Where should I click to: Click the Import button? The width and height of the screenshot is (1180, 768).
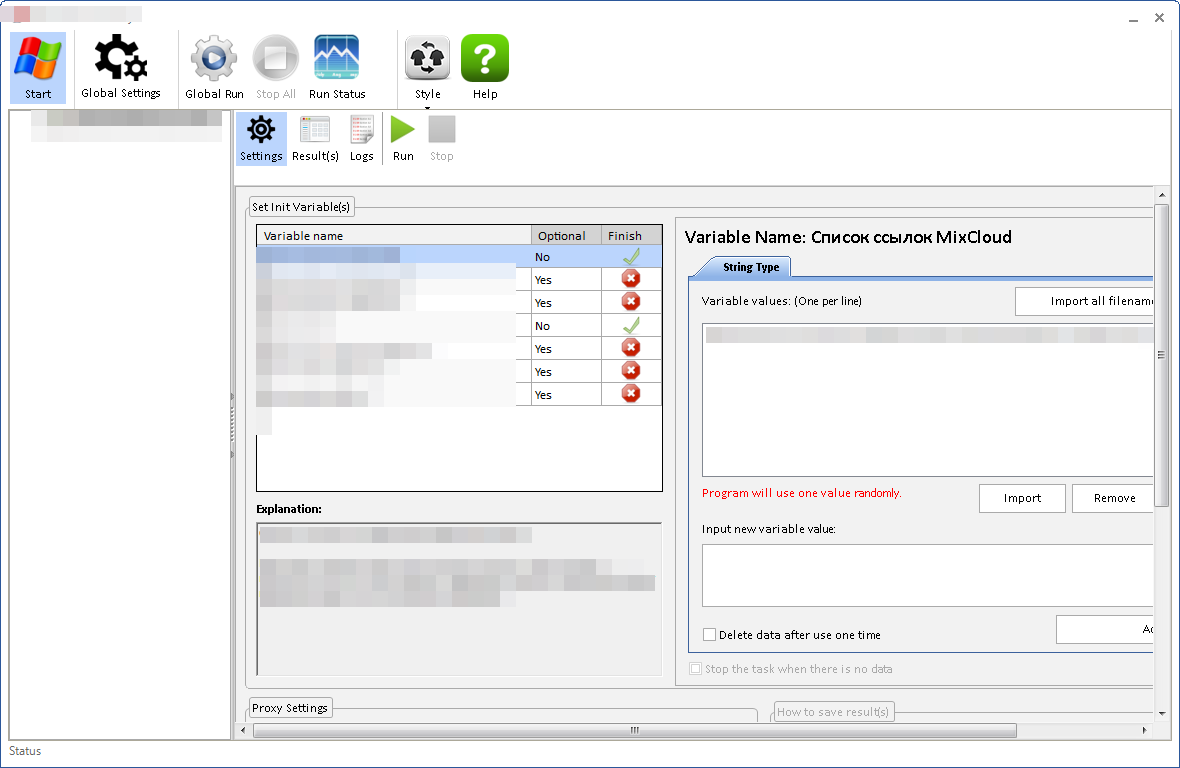click(x=1022, y=498)
